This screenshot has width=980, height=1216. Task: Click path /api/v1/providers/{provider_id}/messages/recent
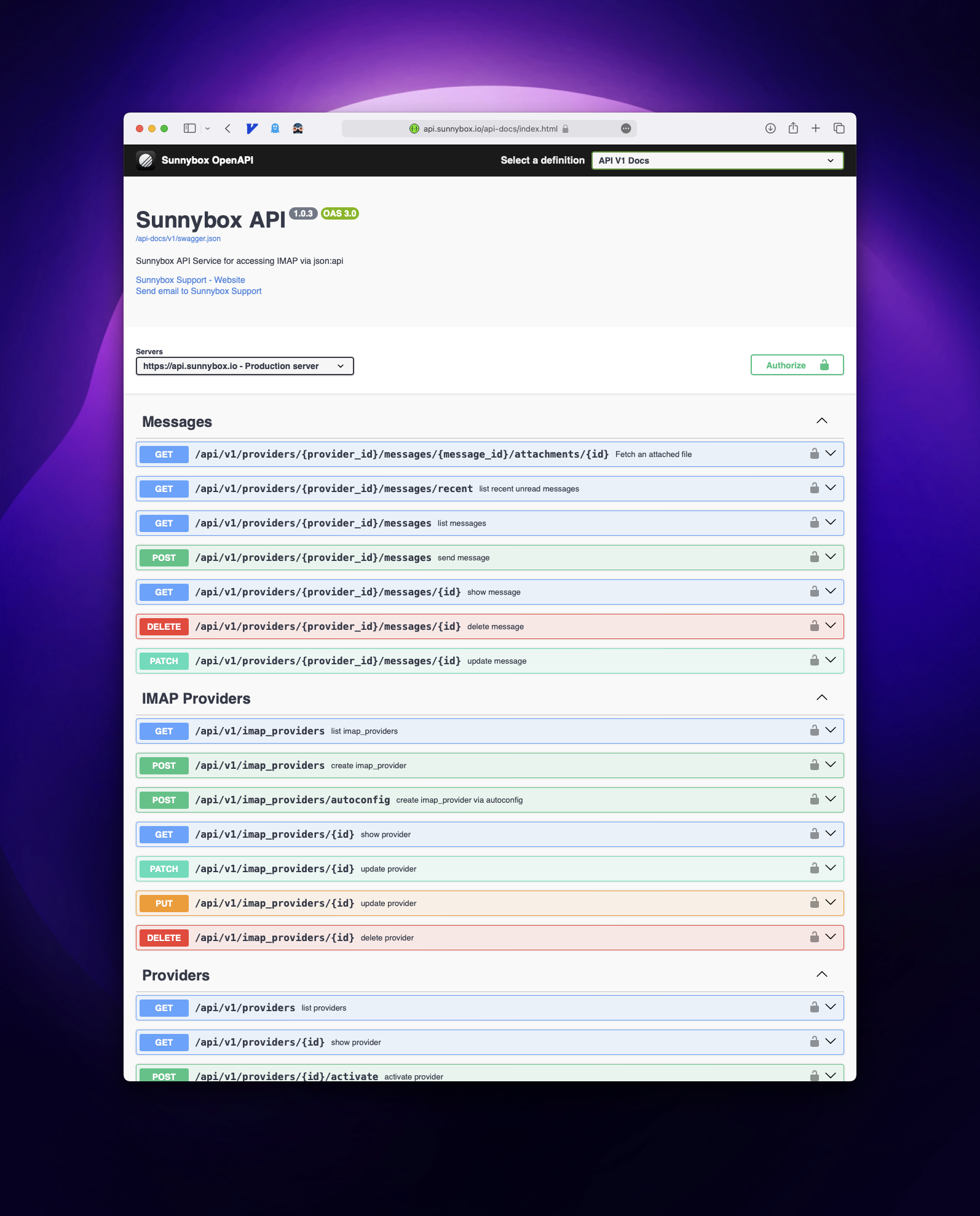click(334, 488)
